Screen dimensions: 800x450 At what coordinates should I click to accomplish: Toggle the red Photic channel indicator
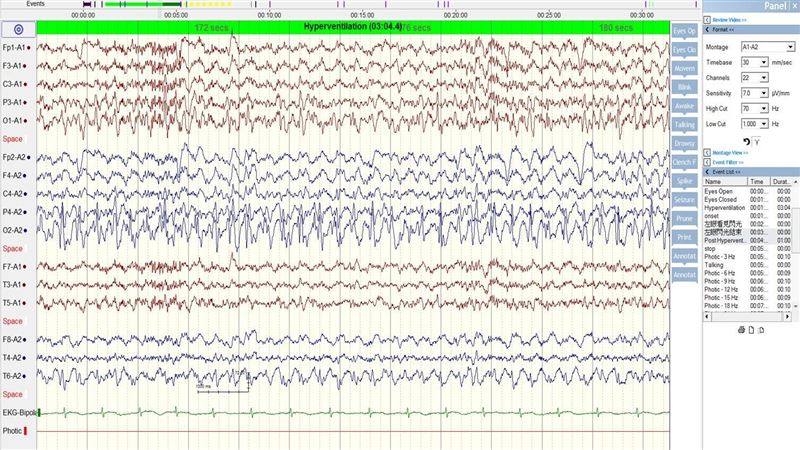(x=26, y=431)
